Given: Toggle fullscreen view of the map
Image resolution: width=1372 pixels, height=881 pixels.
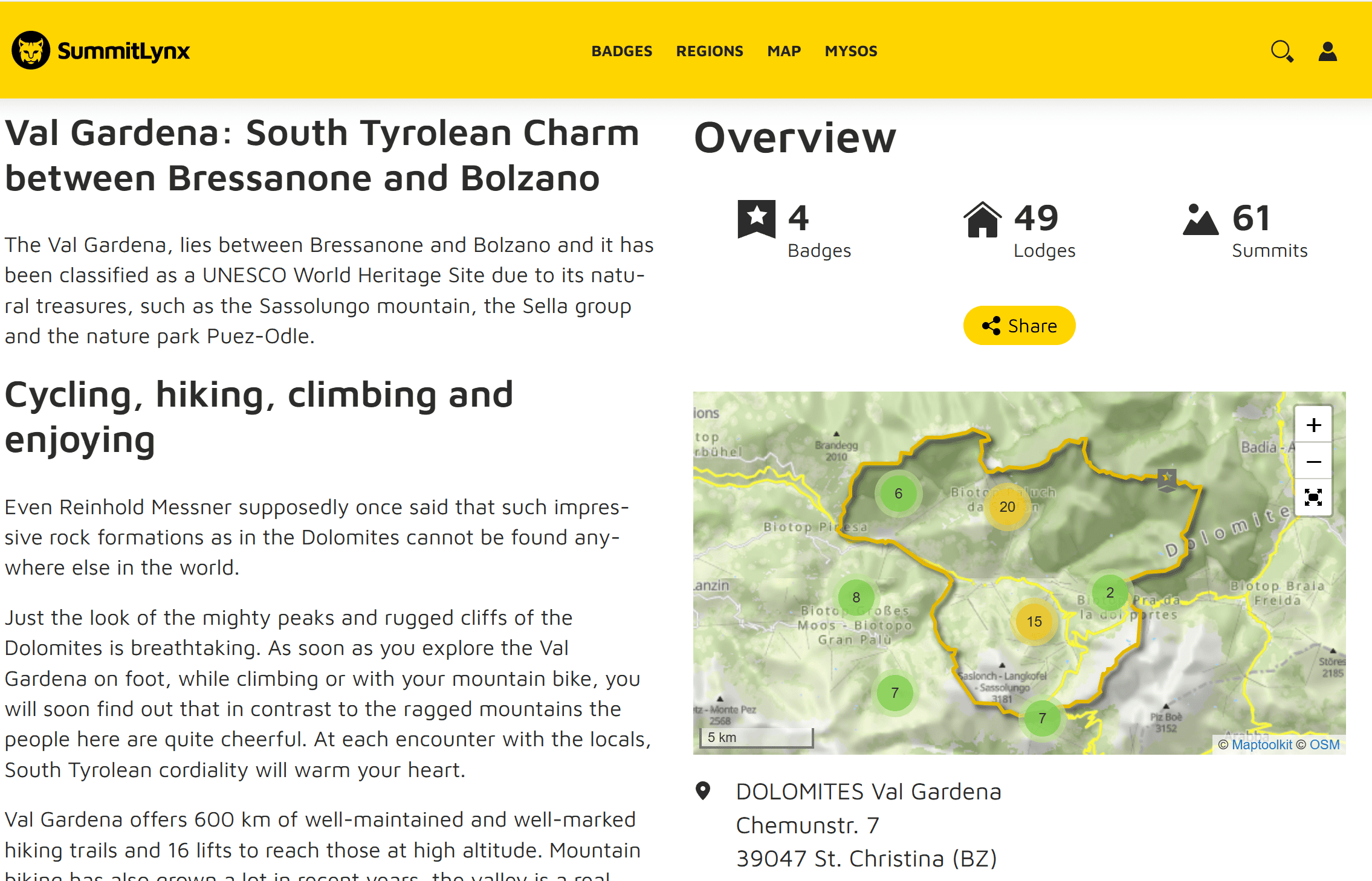Looking at the screenshot, I should click(x=1313, y=497).
